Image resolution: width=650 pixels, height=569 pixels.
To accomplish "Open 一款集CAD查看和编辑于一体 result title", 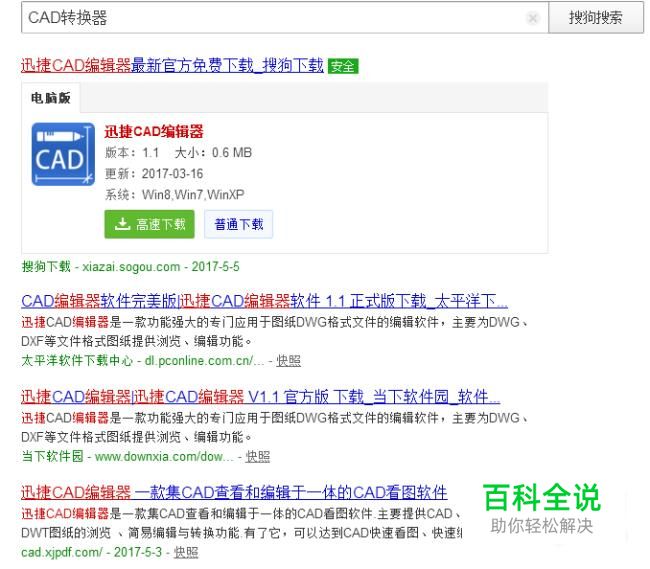I will [x=234, y=493].
